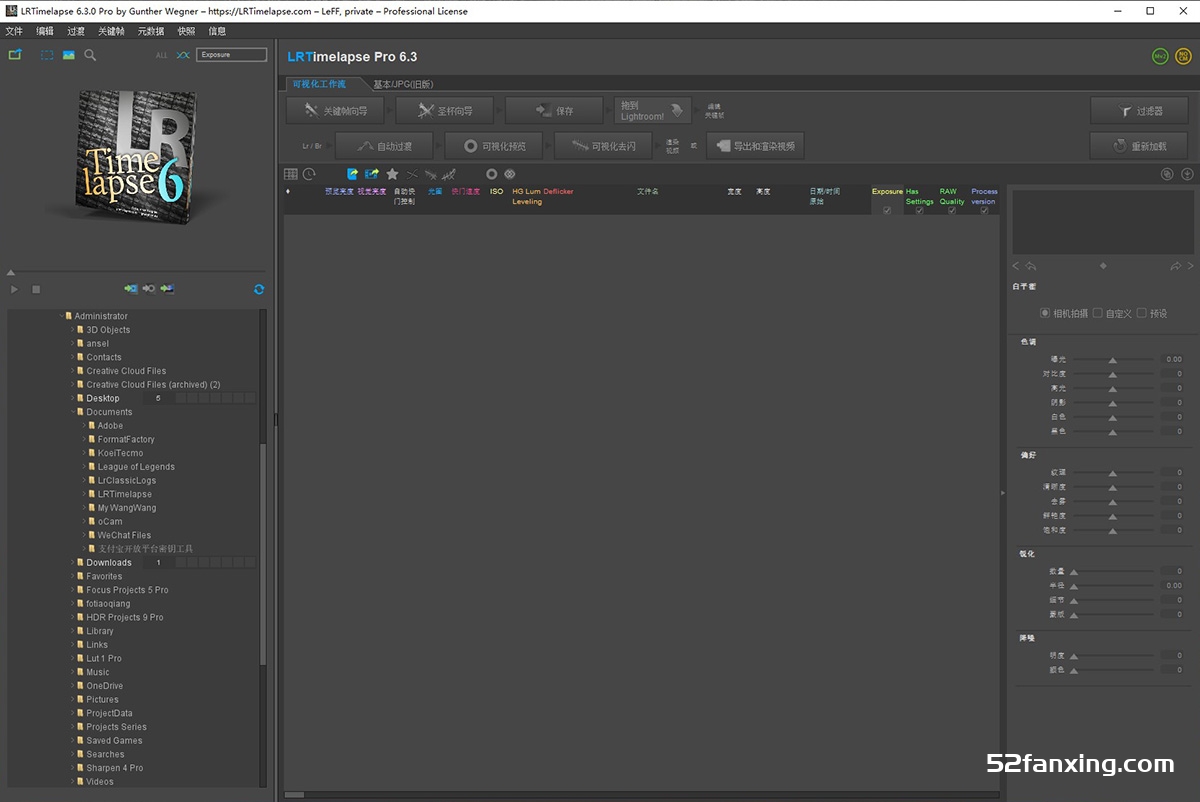This screenshot has width=1200, height=802.
Task: Click the 保存 button
Action: [554, 110]
